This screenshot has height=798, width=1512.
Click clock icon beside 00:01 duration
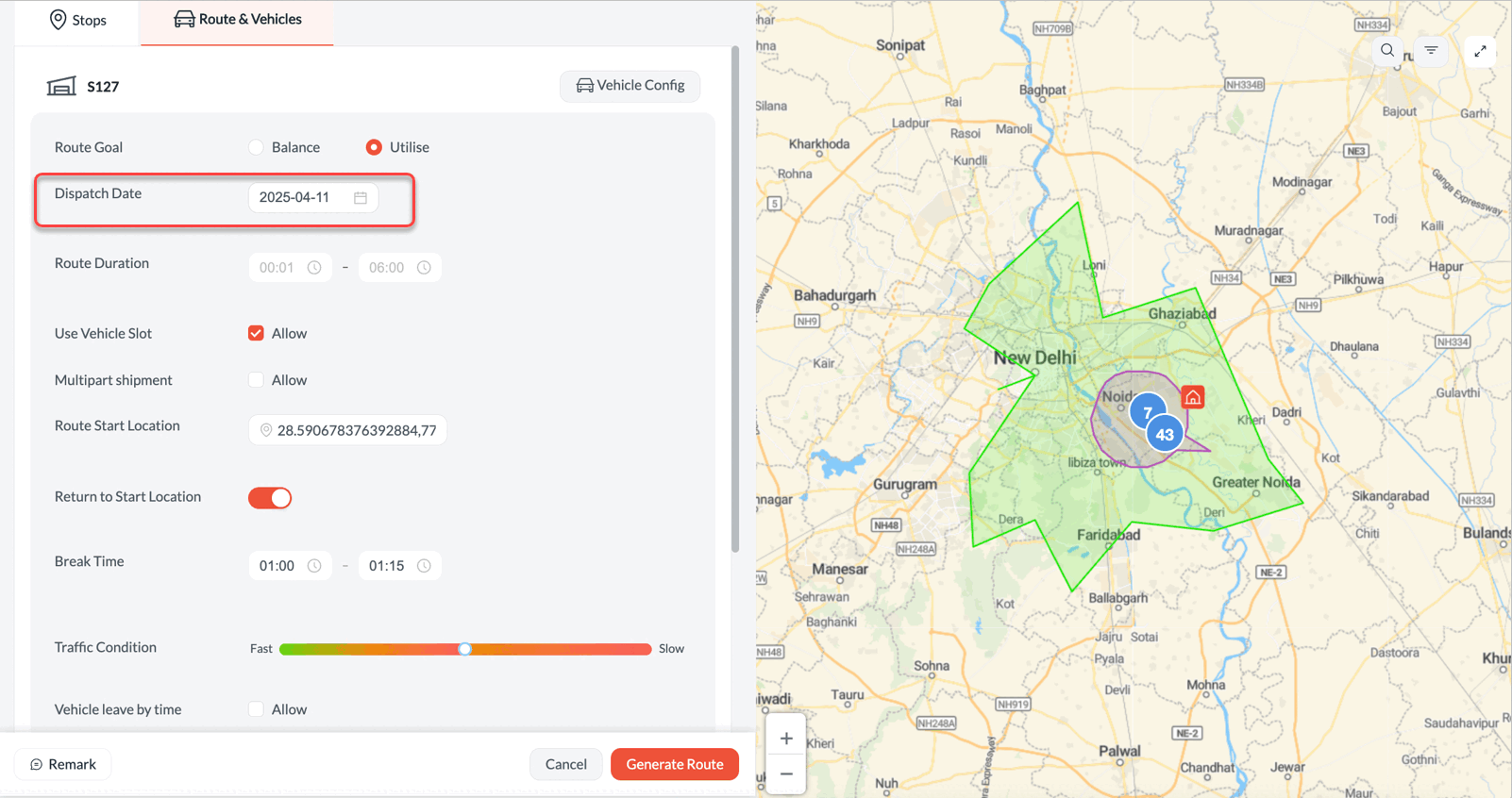tap(314, 268)
